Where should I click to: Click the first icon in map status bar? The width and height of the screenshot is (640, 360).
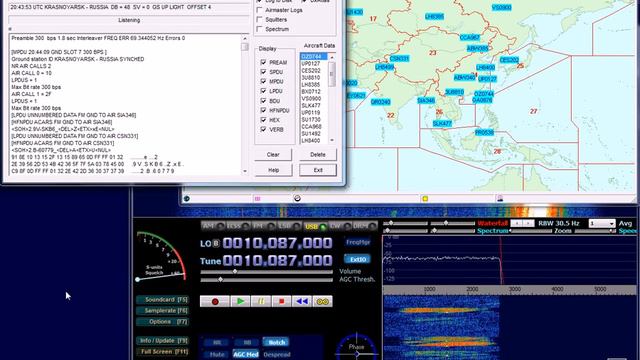coord(187,199)
